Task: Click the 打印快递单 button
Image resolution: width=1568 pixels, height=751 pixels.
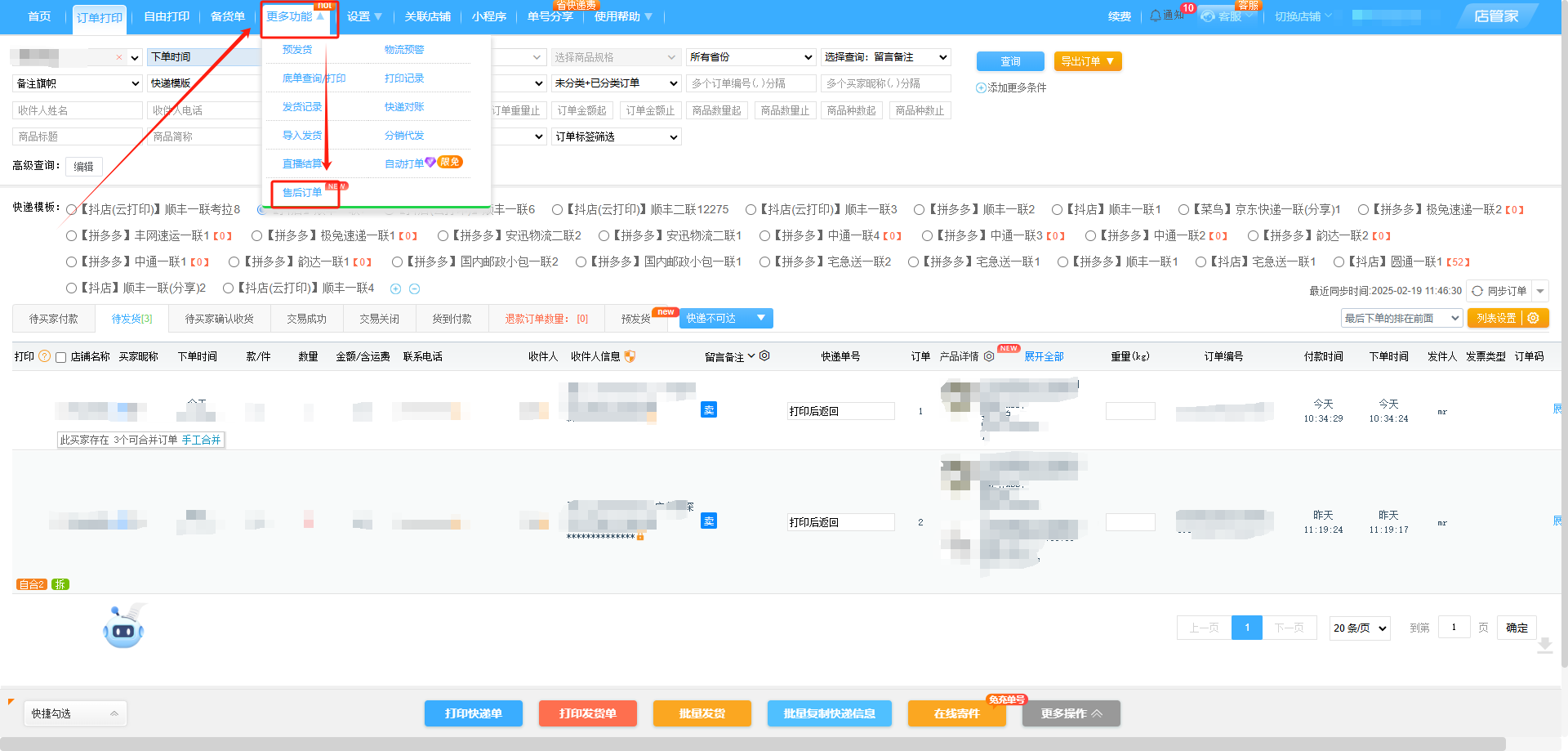Action: (x=473, y=713)
